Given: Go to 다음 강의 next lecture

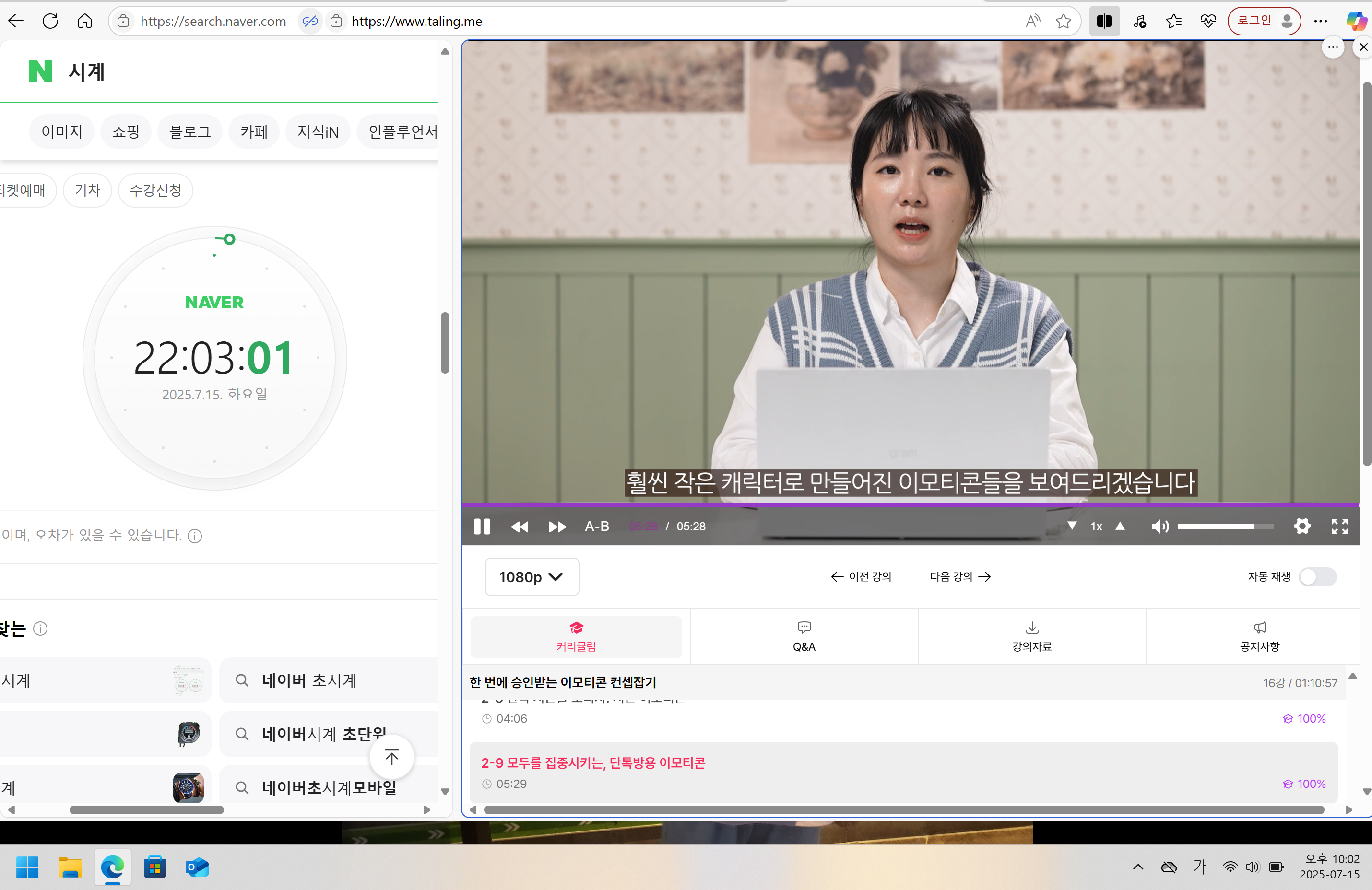Looking at the screenshot, I should (x=960, y=576).
